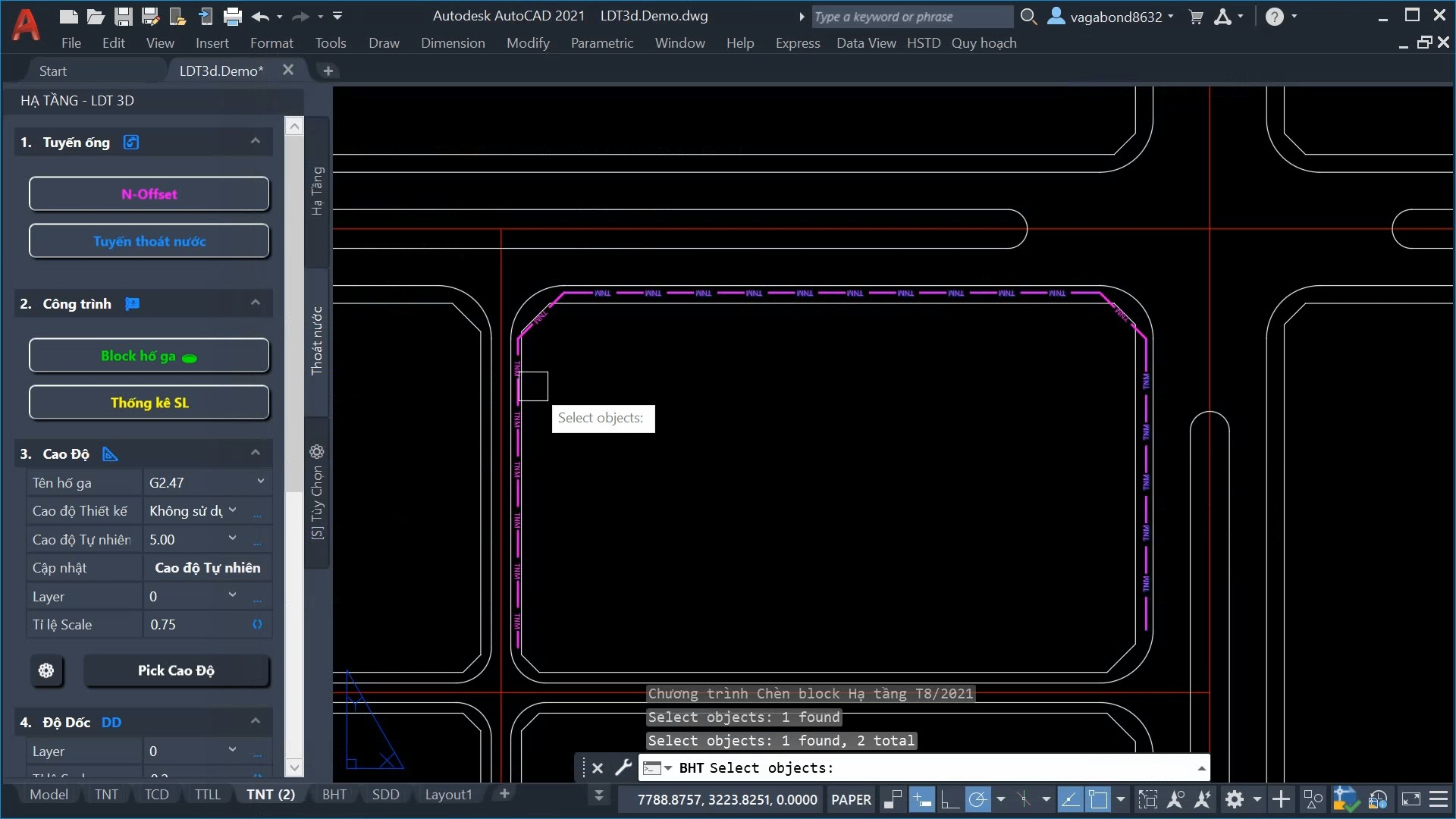Click the Block hố ga button
The height and width of the screenshot is (819, 1456).
149,356
